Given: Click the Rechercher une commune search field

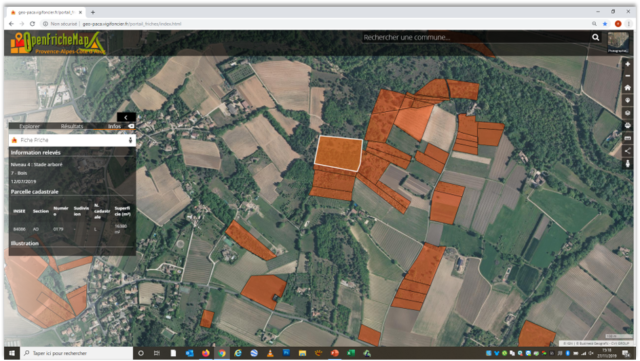Looking at the screenshot, I should (x=476, y=38).
